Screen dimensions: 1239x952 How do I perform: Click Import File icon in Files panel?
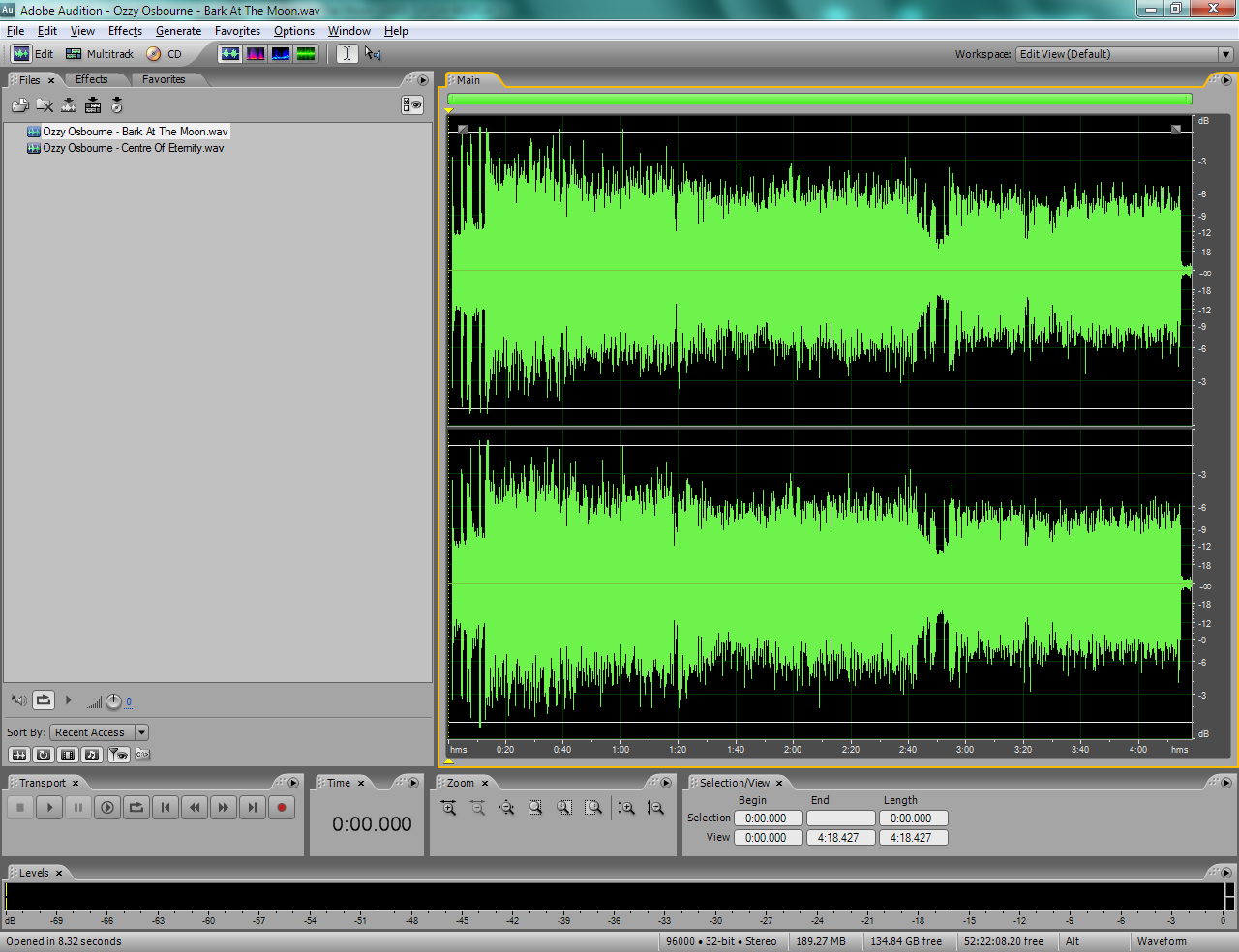coord(20,105)
